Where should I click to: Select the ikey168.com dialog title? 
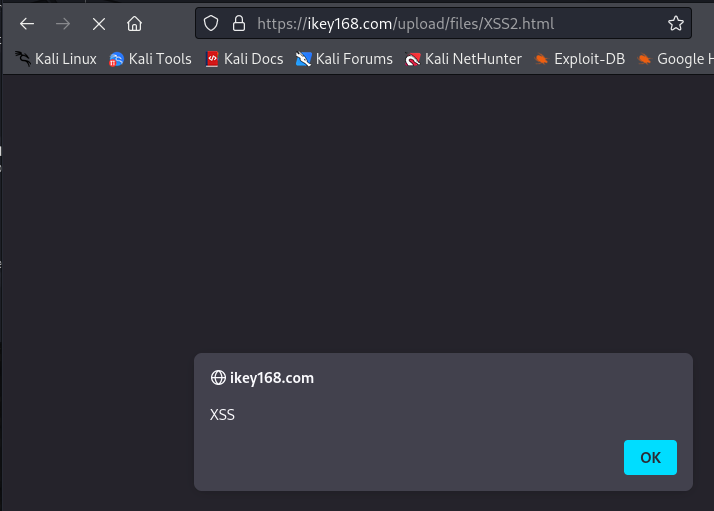272,378
